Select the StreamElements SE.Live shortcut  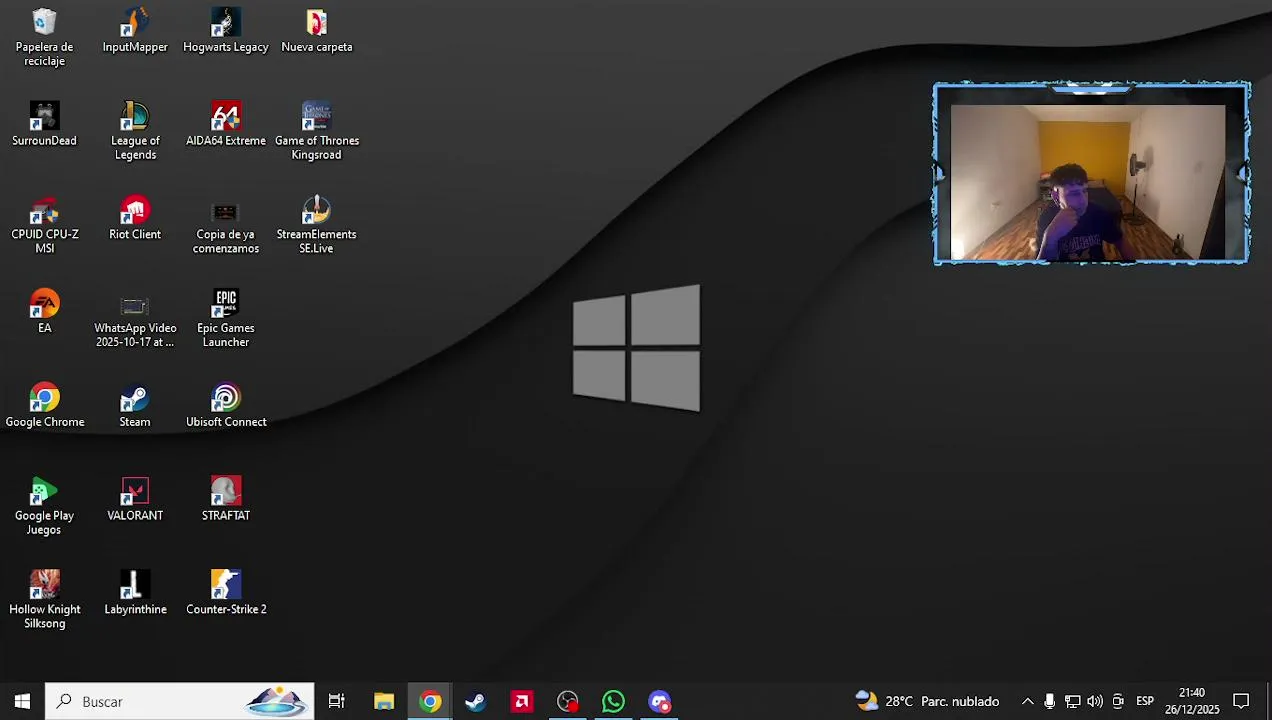(x=317, y=225)
